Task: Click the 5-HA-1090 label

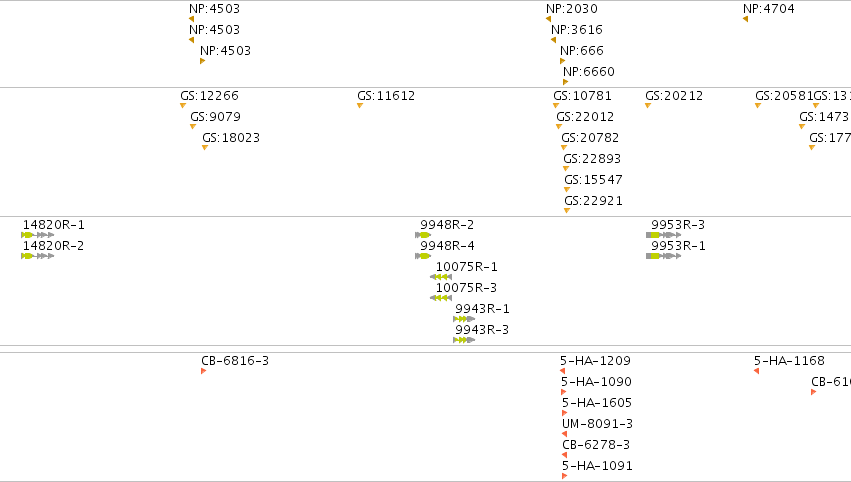Action: click(596, 382)
